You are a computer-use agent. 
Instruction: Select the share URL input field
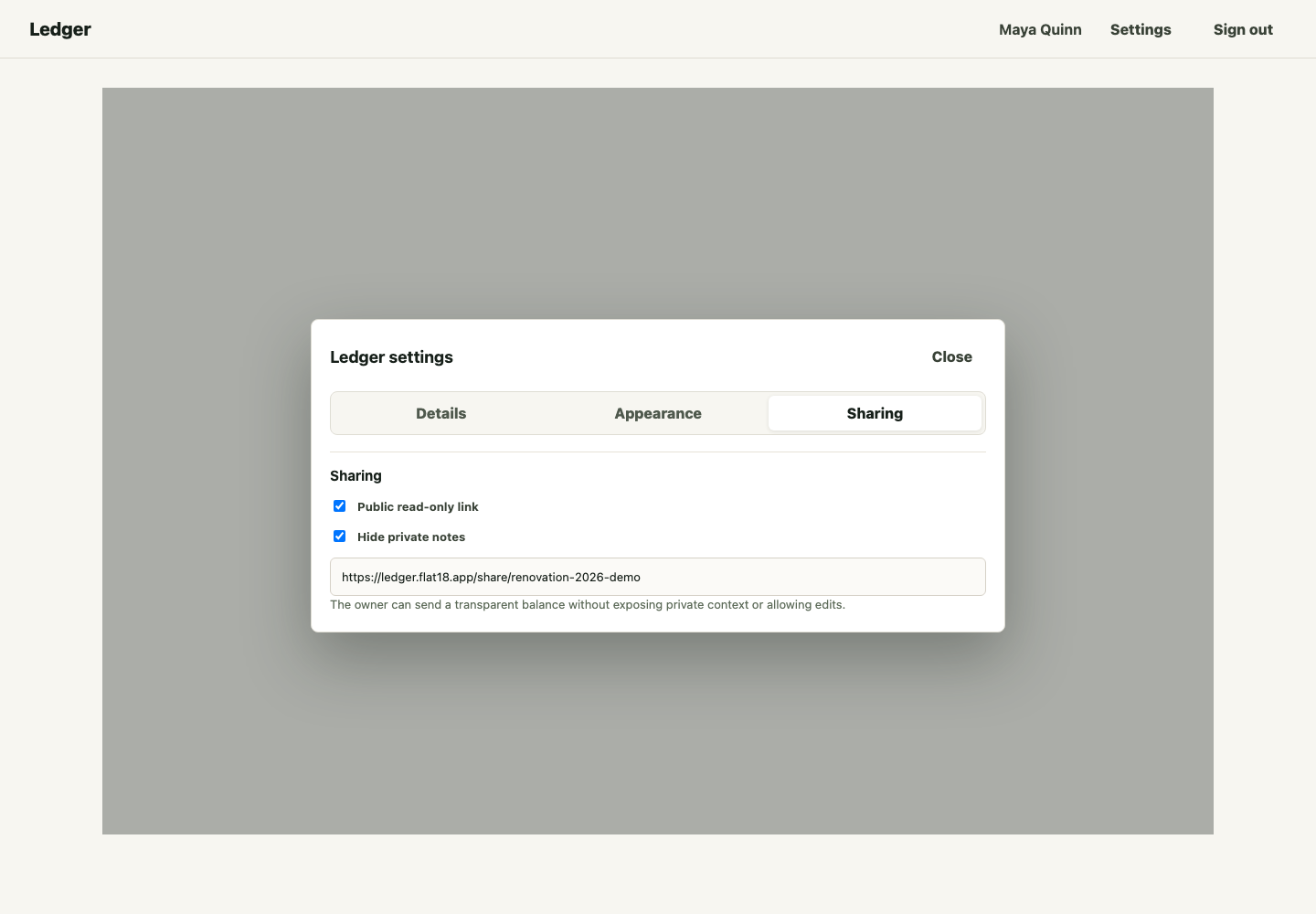coord(657,577)
